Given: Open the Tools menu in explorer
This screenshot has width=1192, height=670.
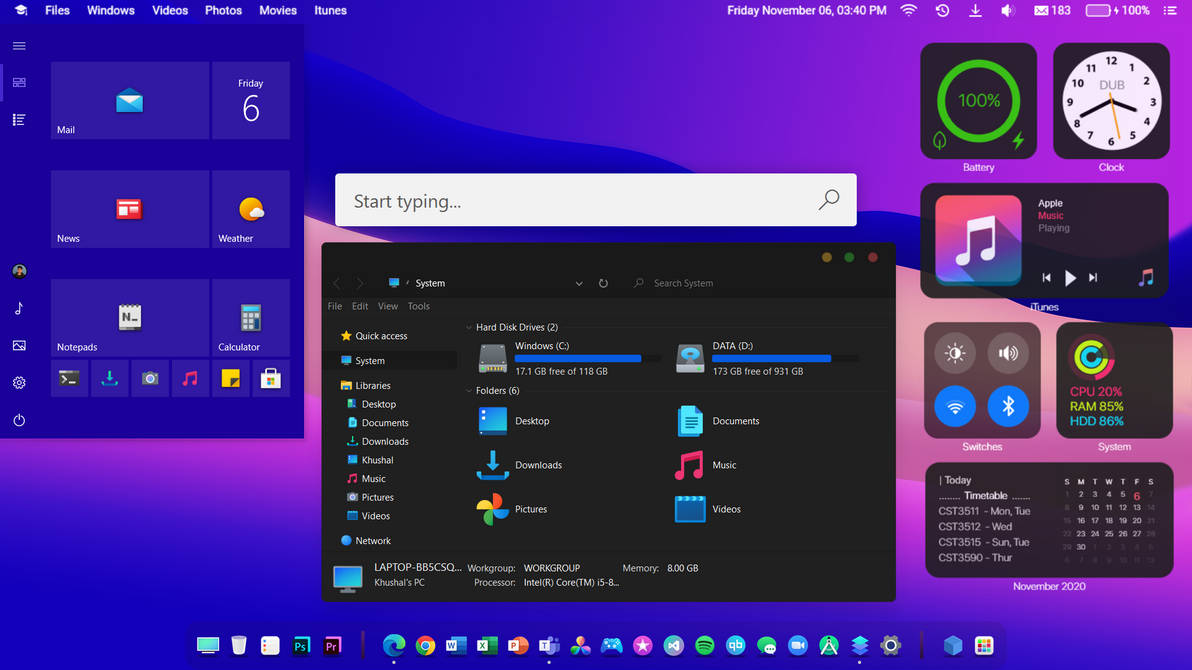Looking at the screenshot, I should tap(419, 306).
